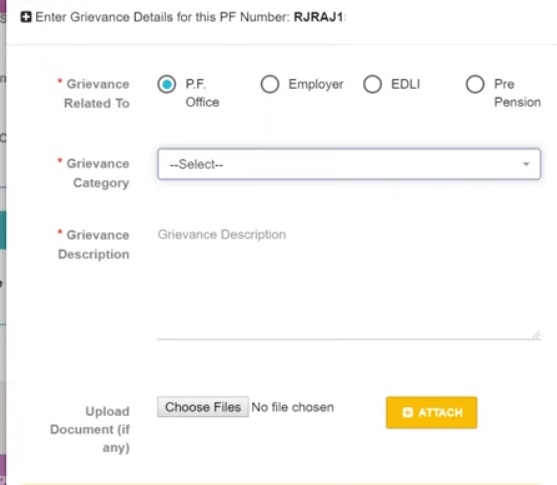Click the 'Upload Document (if any)' label
Screen dimensions: 557x485
point(90,429)
